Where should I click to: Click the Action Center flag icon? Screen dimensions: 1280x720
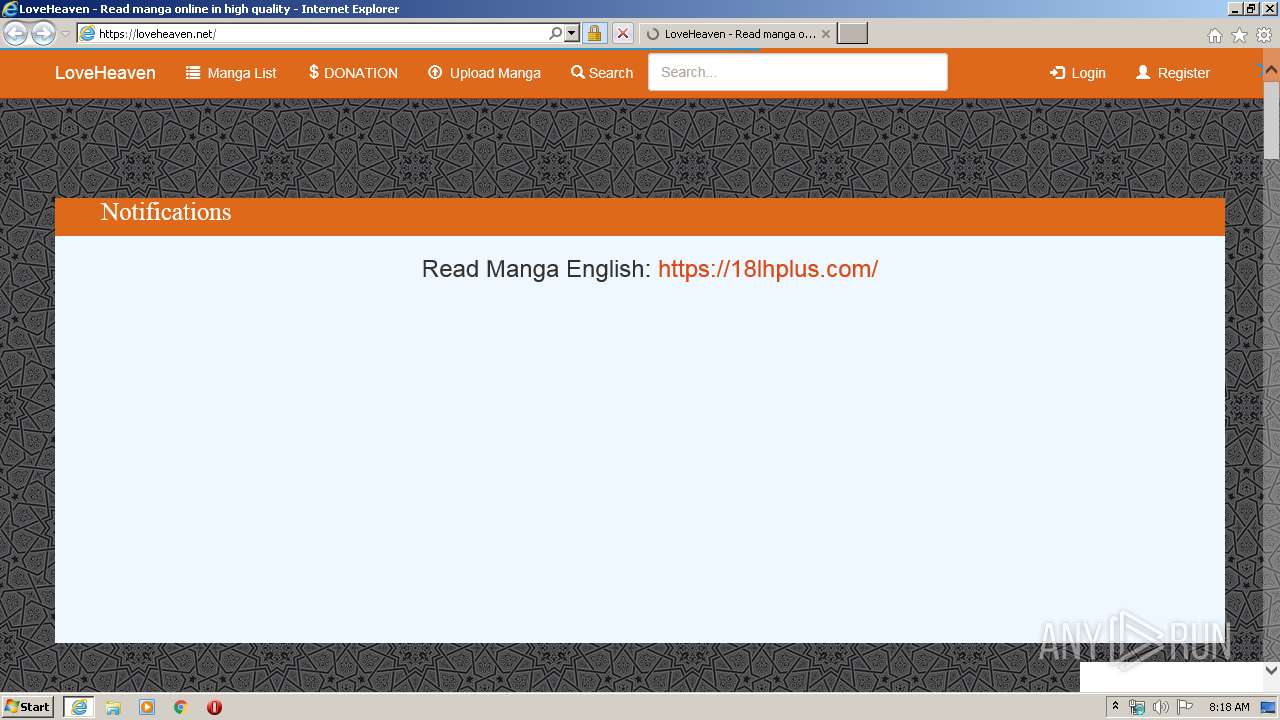click(x=1185, y=707)
